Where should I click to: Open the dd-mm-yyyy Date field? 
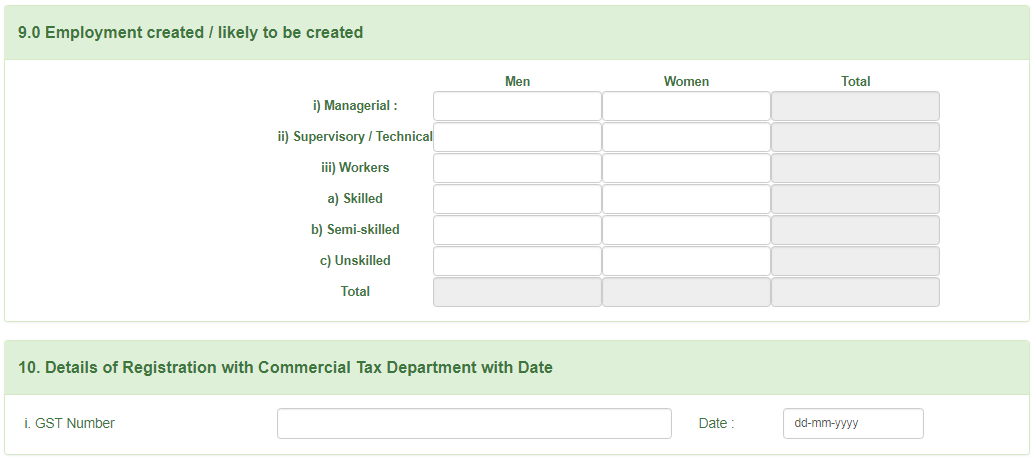click(852, 423)
